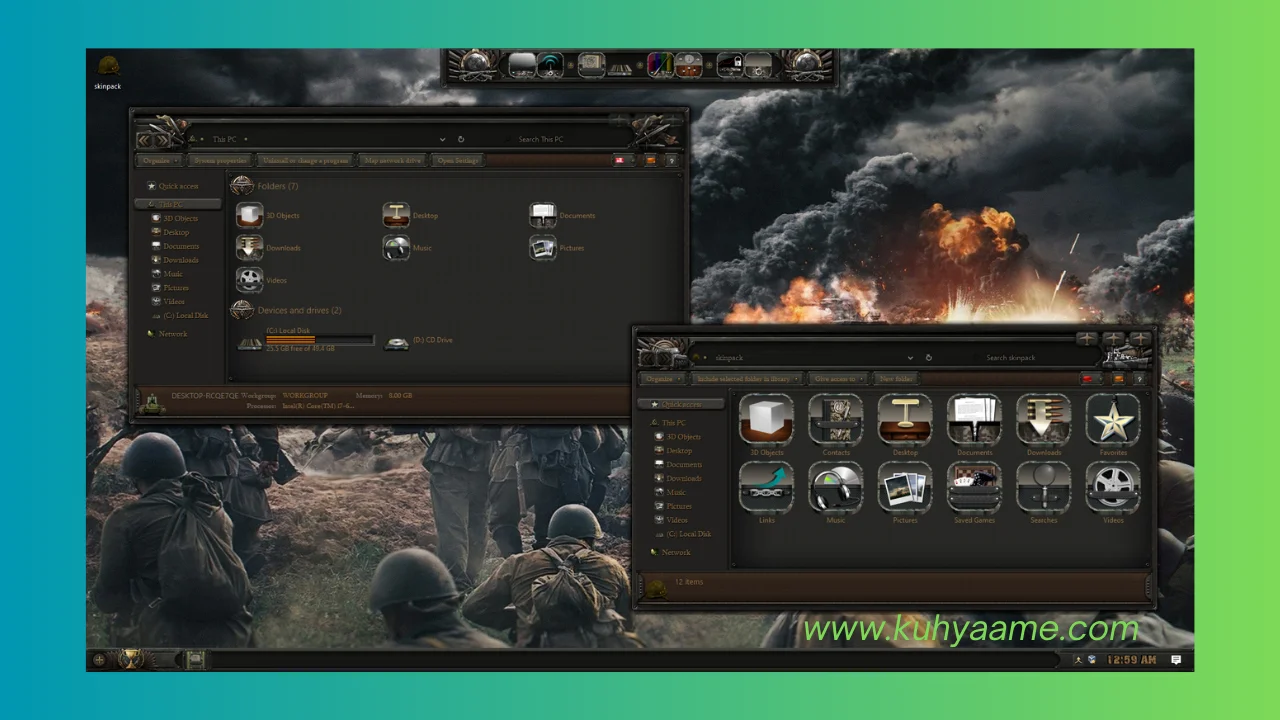Image resolution: width=1280 pixels, height=720 pixels.
Task: Expand address bar history in This PC window
Action: pyautogui.click(x=443, y=139)
